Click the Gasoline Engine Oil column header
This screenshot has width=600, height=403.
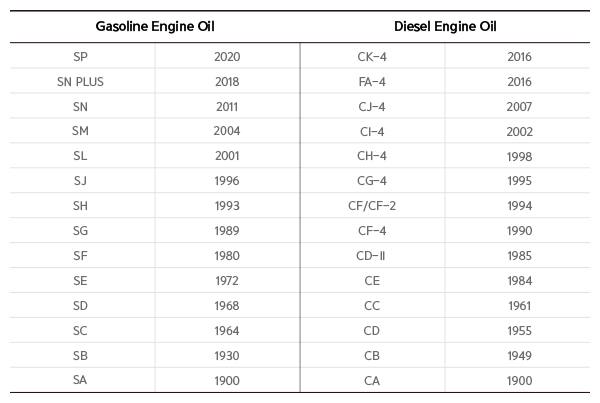tap(155, 26)
